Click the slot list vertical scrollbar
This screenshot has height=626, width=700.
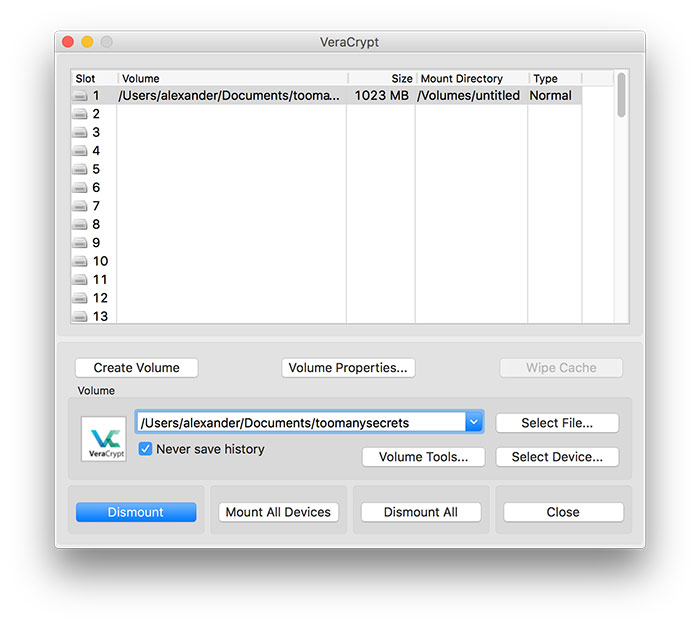coord(621,95)
